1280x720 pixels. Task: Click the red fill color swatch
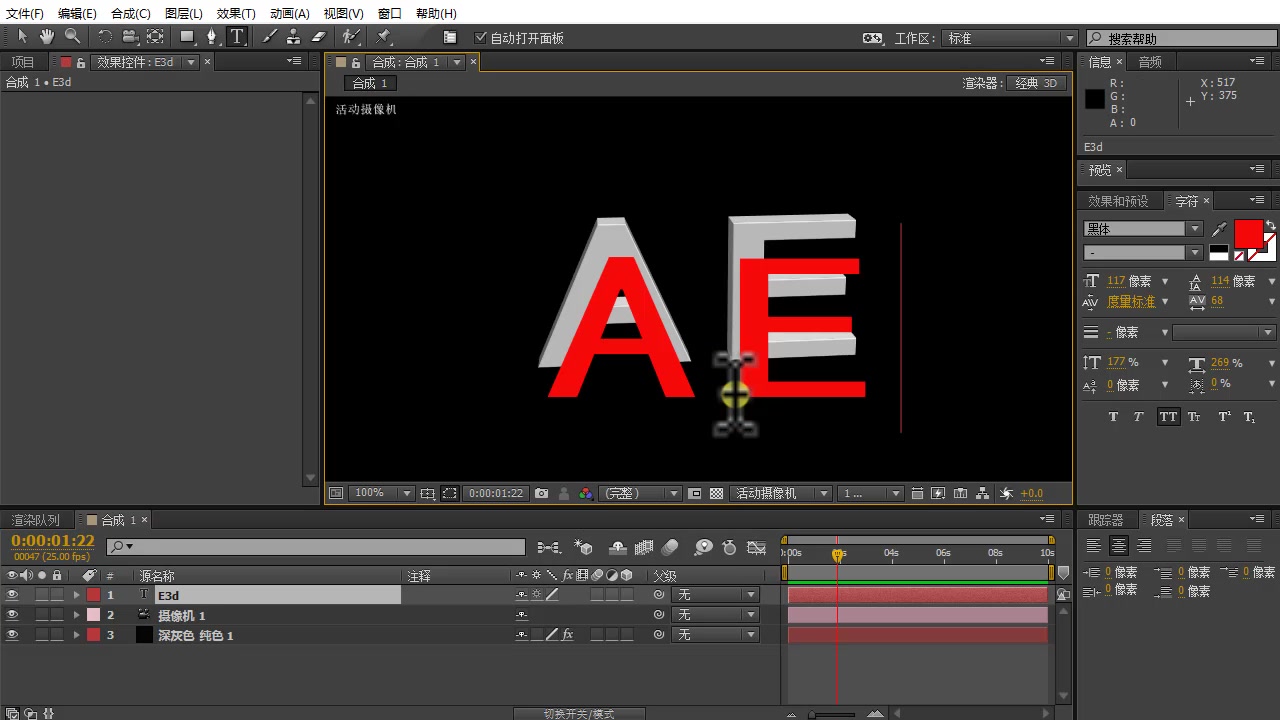(x=1247, y=234)
